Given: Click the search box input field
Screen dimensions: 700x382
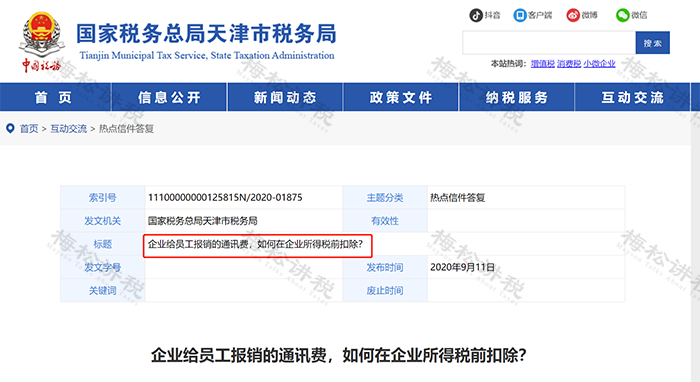Looking at the screenshot, I should 549,43.
